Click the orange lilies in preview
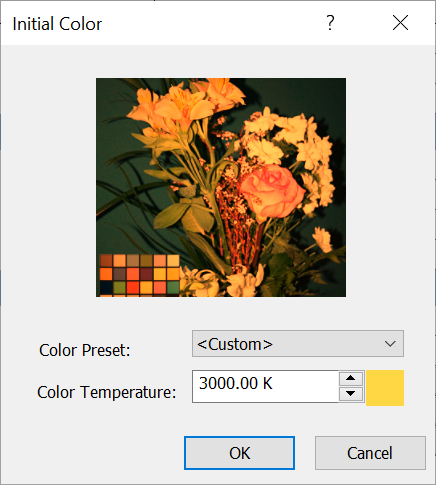Viewport: 436px width, 485px height. 185,105
